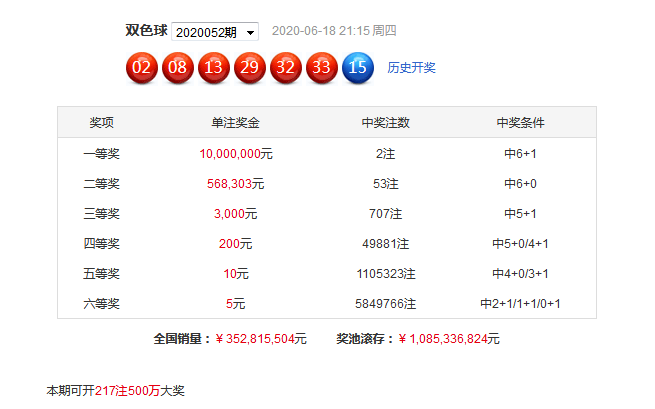The width and height of the screenshot is (655, 409).
Task: Click the 中5+0/4+1 condition cell
Action: (x=520, y=244)
